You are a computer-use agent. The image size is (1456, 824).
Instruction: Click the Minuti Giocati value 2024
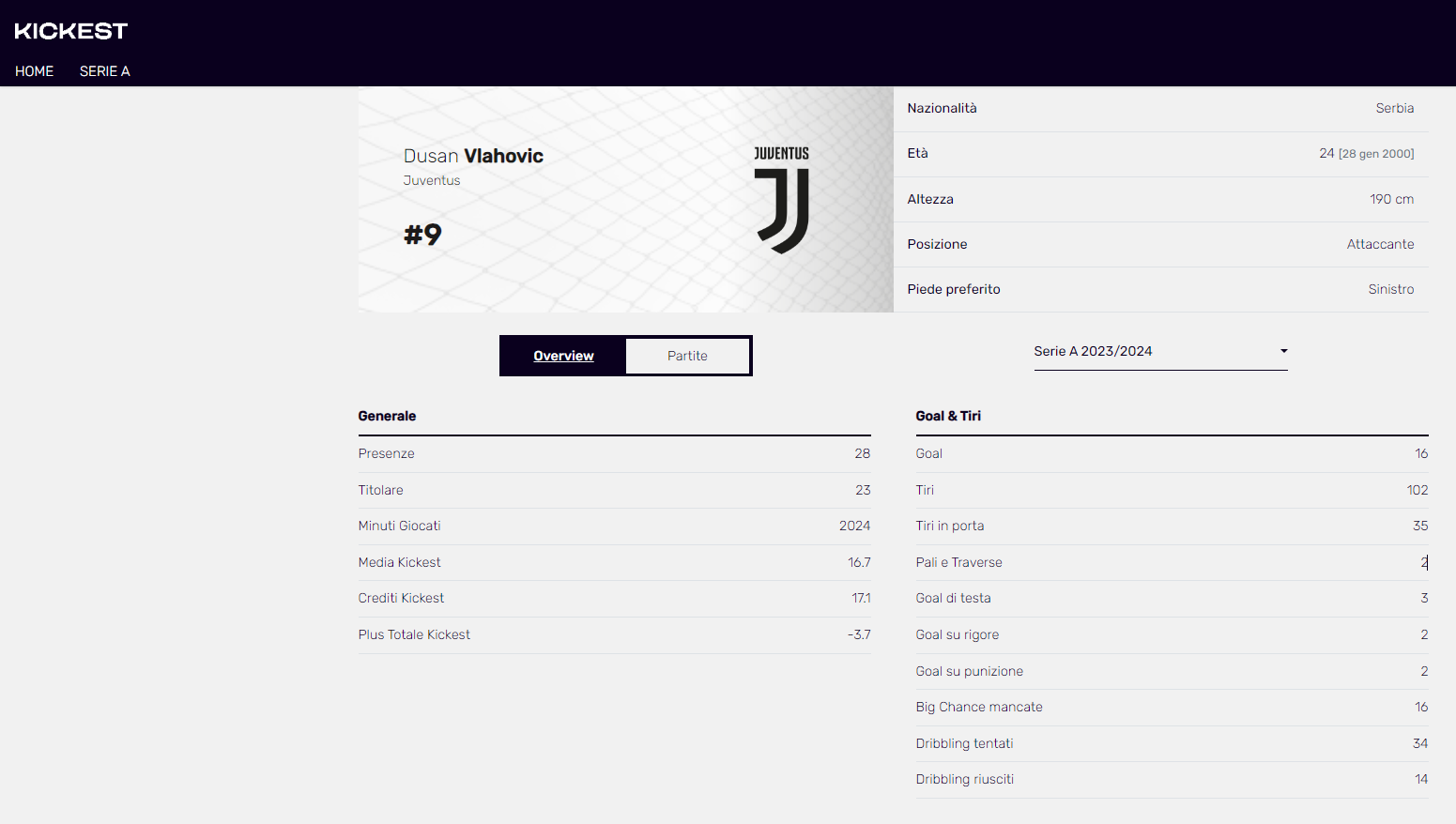pyautogui.click(x=854, y=526)
